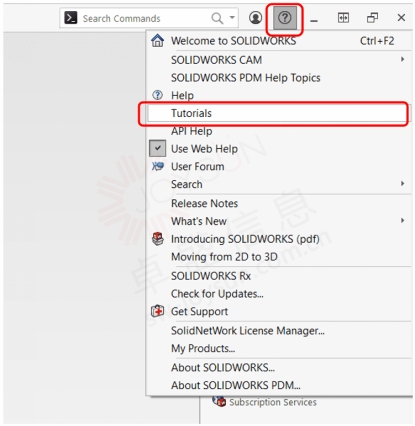Click the Get Support first-aid icon

pos(157,311)
